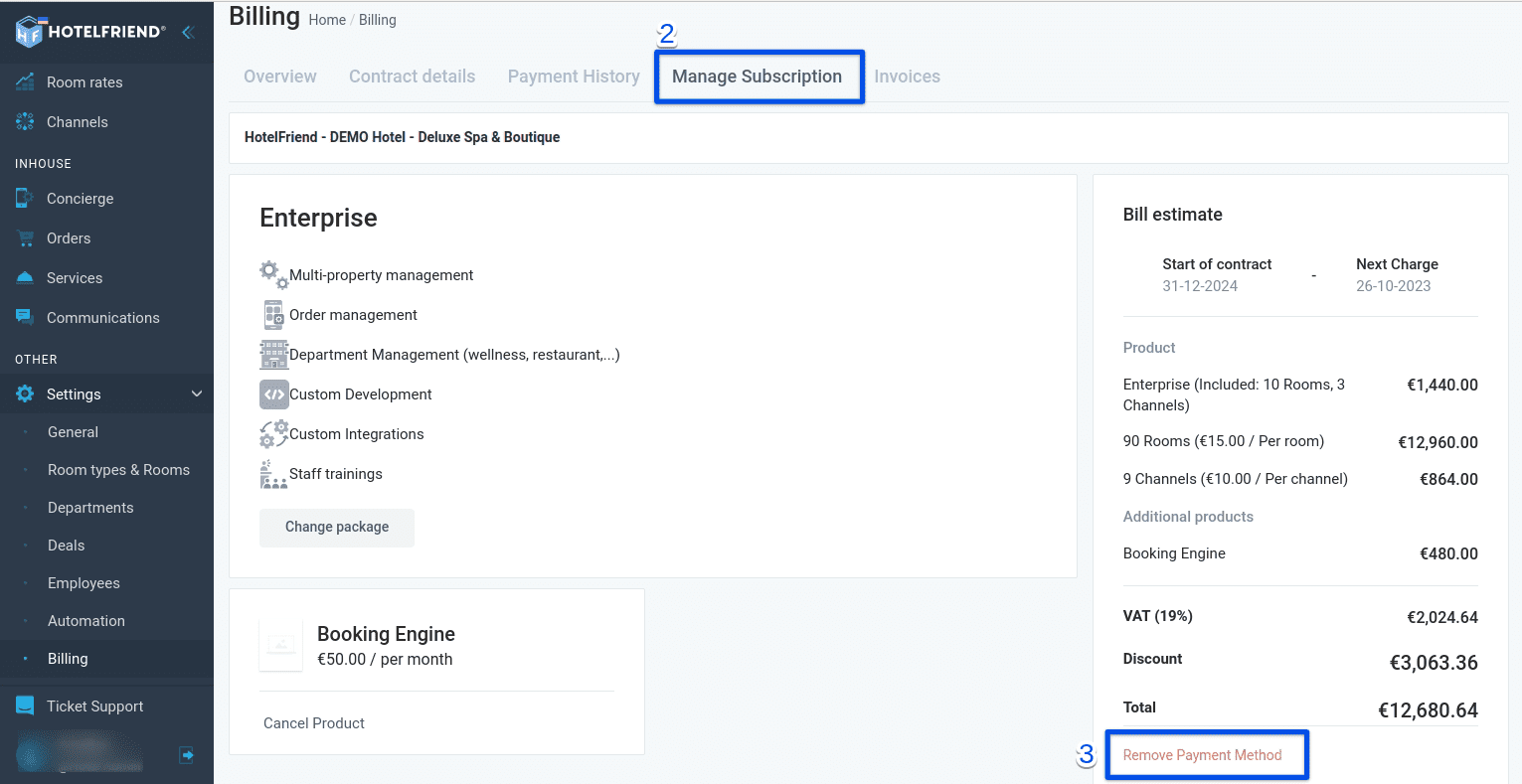The width and height of the screenshot is (1522, 784).
Task: Click the Booking Engine product thumbnail
Action: pos(281,645)
